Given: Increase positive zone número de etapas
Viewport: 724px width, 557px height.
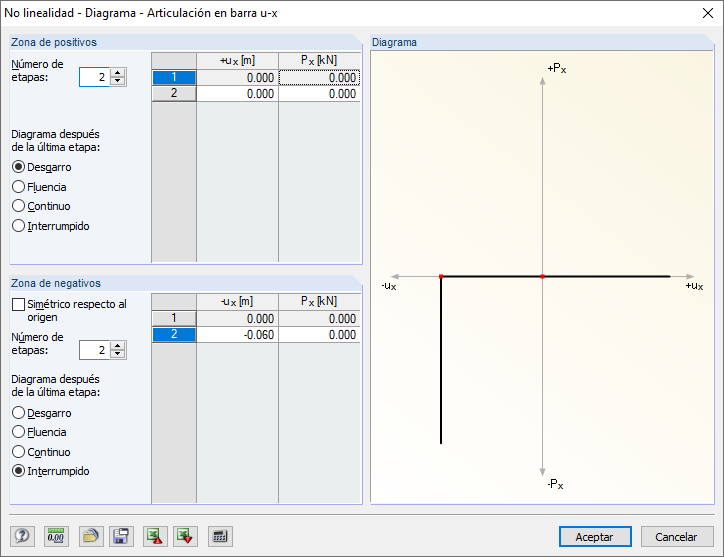Looking at the screenshot, I should pyautogui.click(x=118, y=73).
